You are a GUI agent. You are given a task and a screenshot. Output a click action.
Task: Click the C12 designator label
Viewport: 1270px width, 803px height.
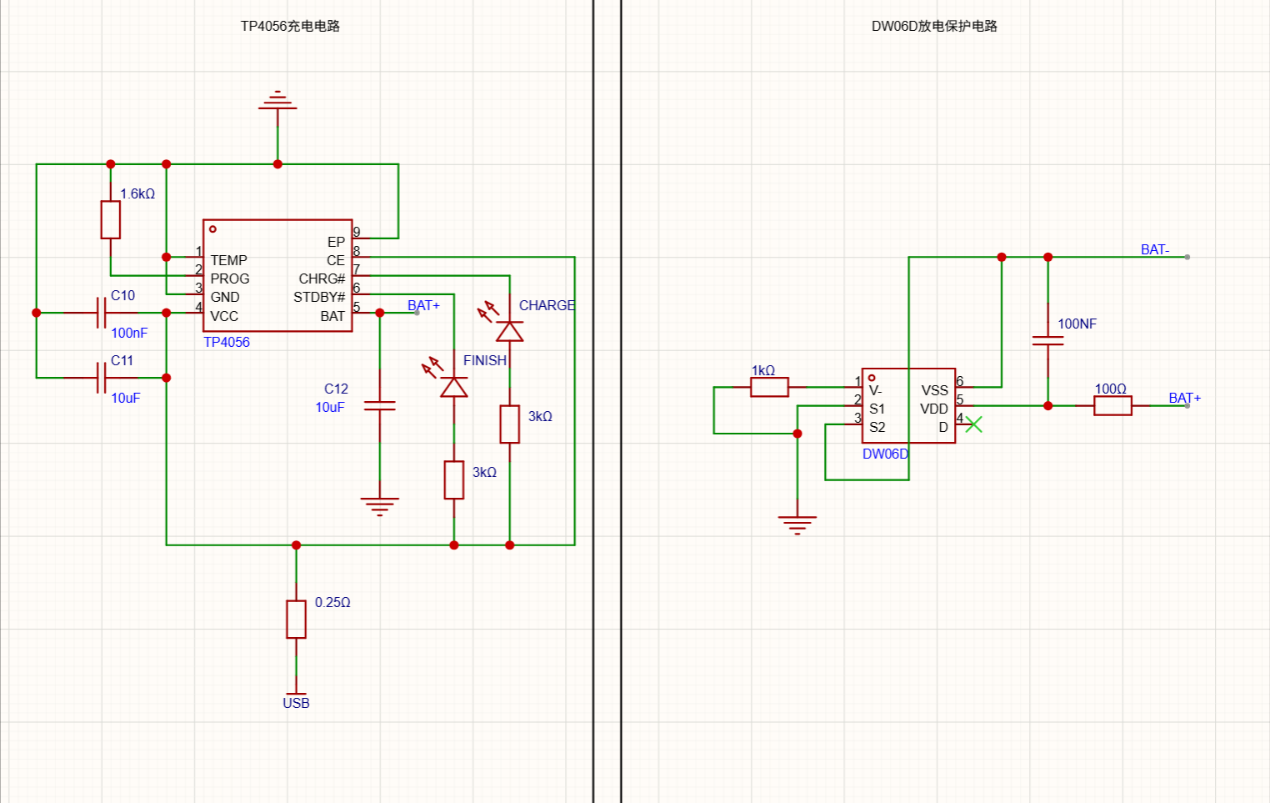coord(336,389)
